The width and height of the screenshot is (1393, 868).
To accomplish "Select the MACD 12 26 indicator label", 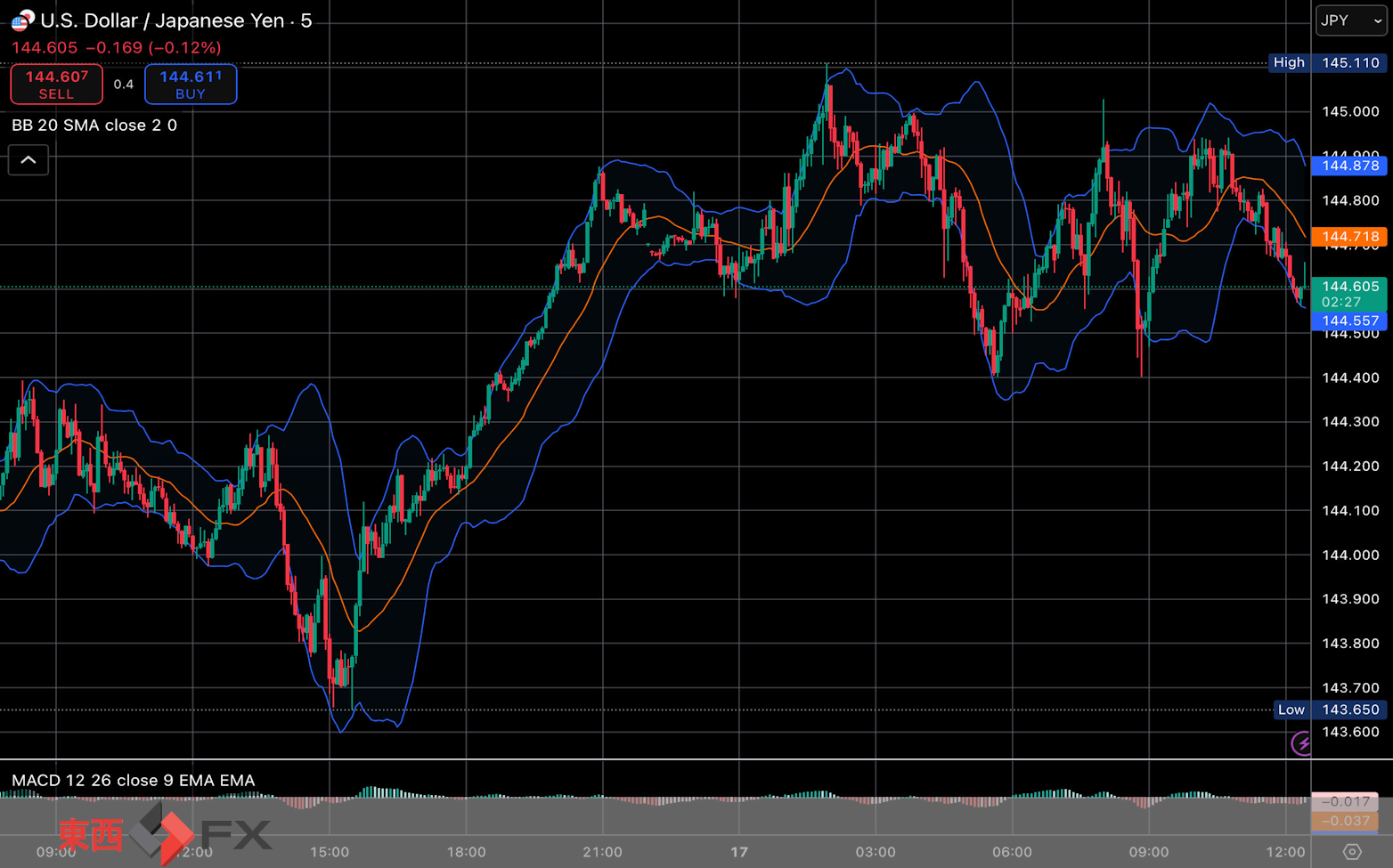I will [x=134, y=781].
